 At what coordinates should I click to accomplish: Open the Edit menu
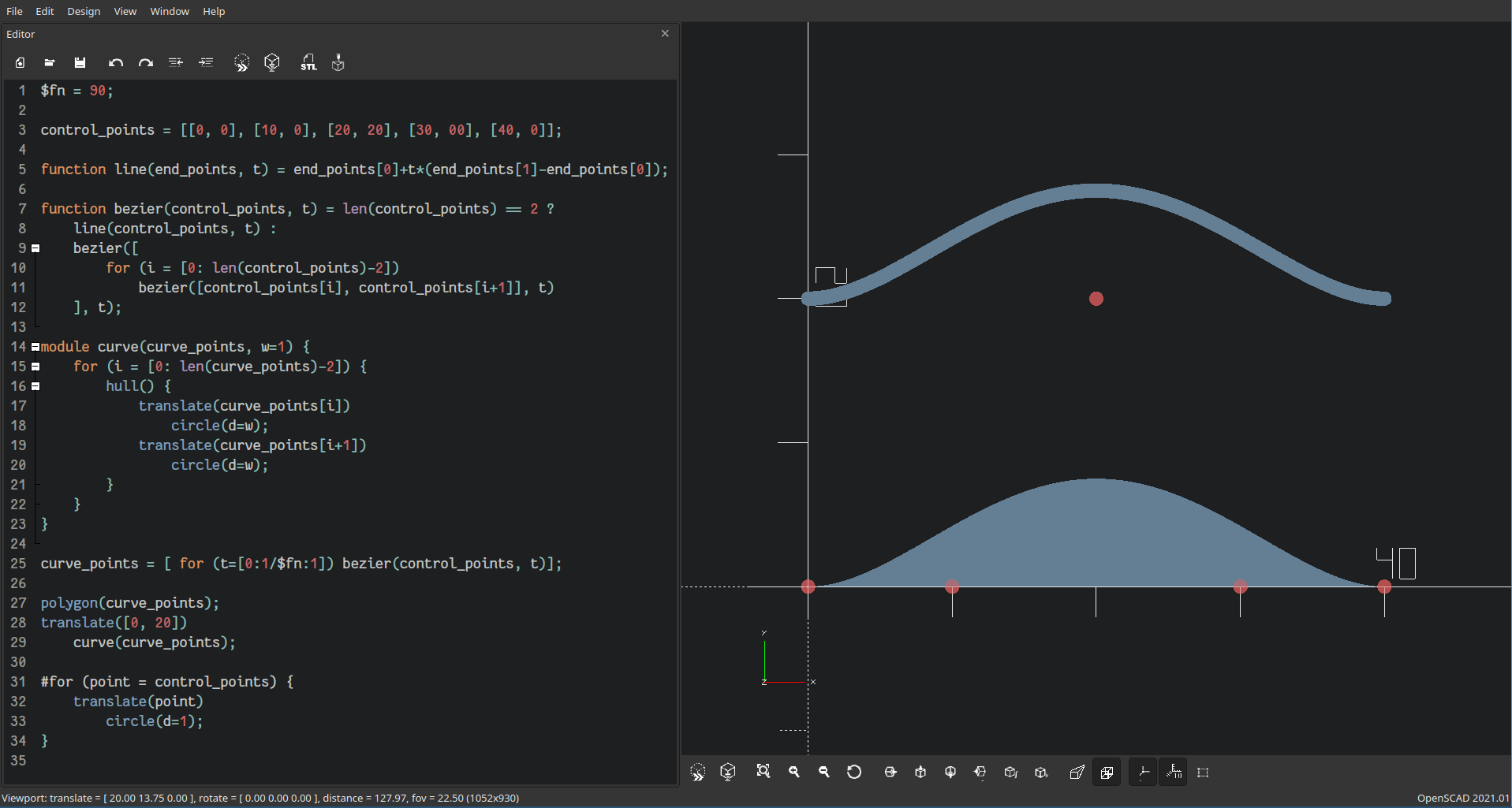pos(45,11)
